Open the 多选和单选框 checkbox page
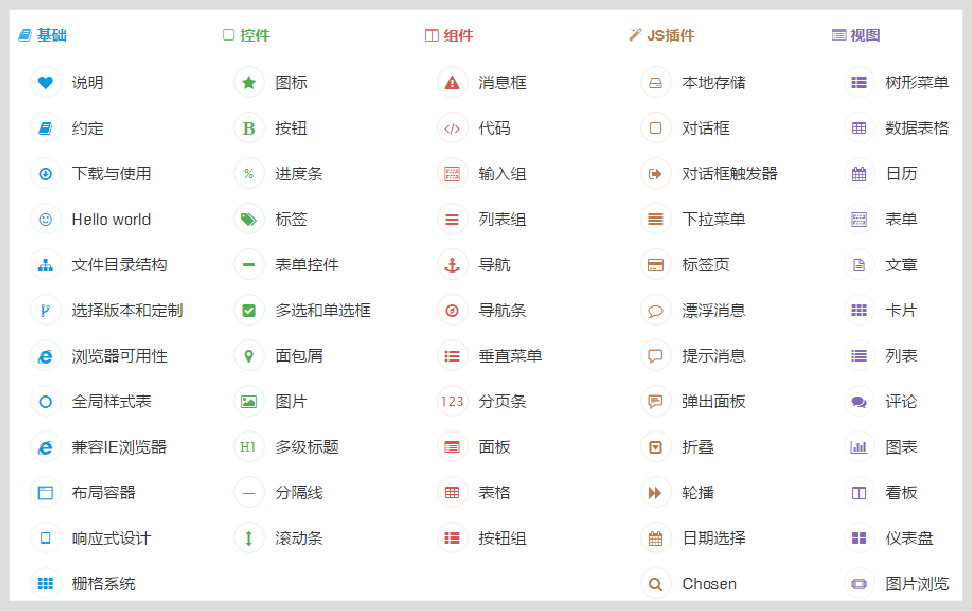 [322, 311]
